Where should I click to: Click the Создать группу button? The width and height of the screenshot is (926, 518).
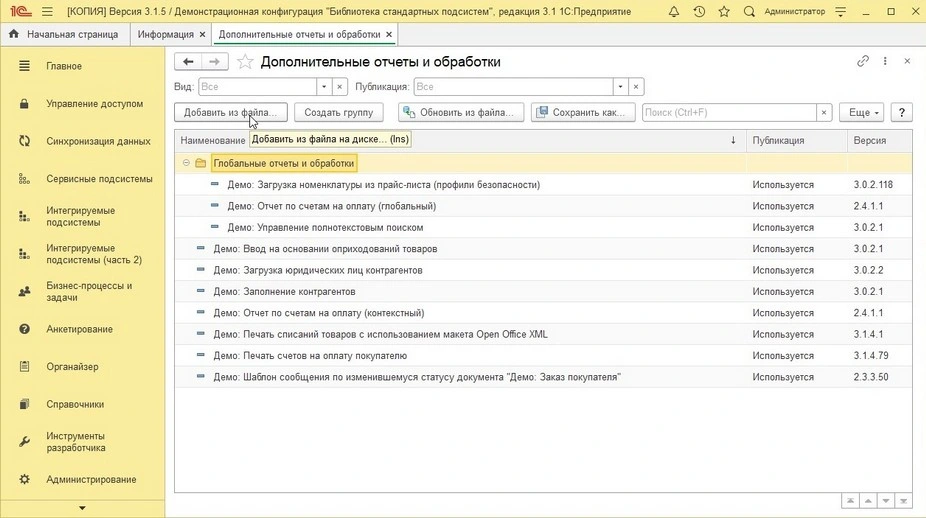[x=338, y=113]
